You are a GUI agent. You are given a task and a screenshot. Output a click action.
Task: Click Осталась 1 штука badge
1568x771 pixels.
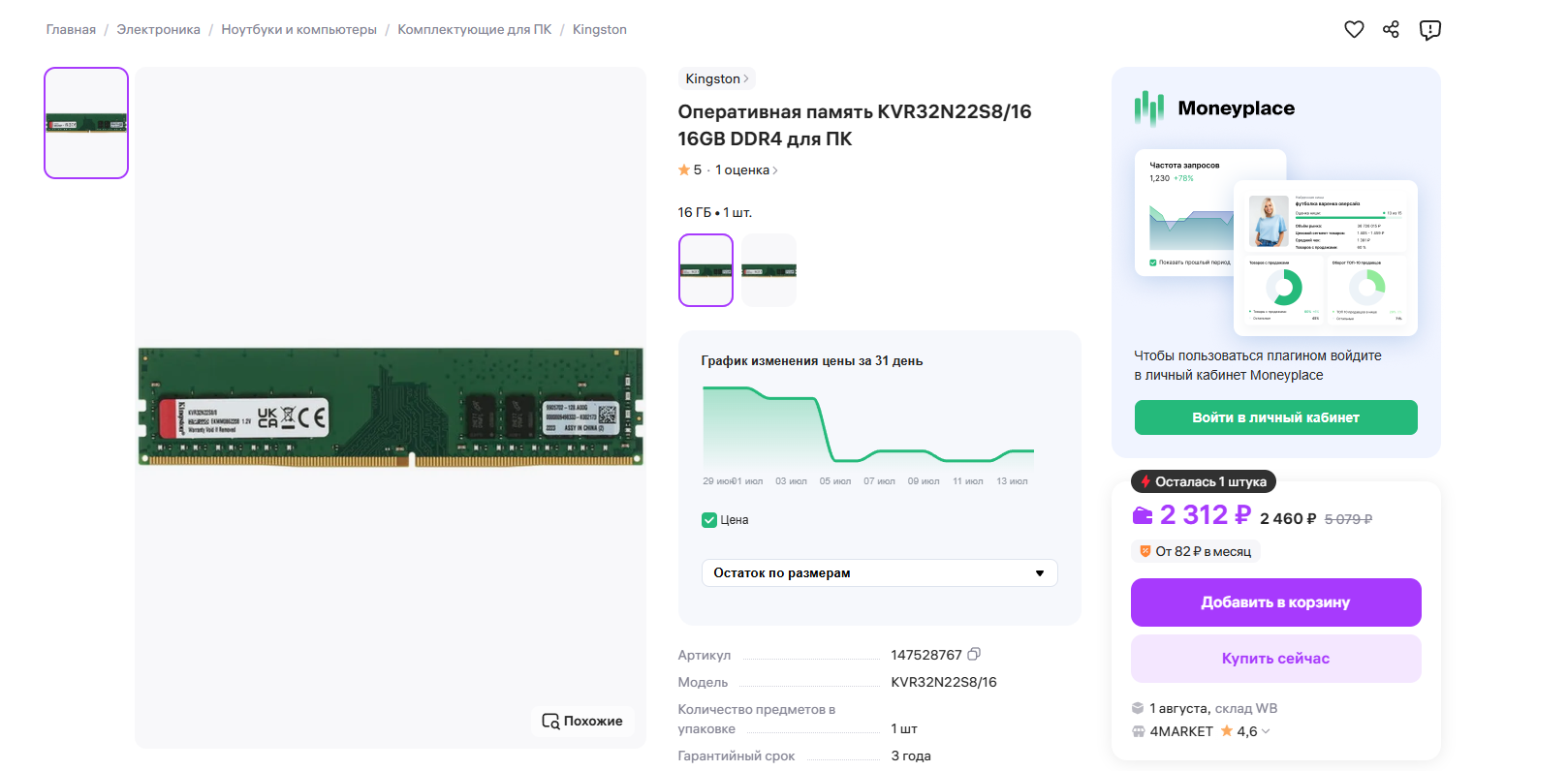tap(1204, 481)
